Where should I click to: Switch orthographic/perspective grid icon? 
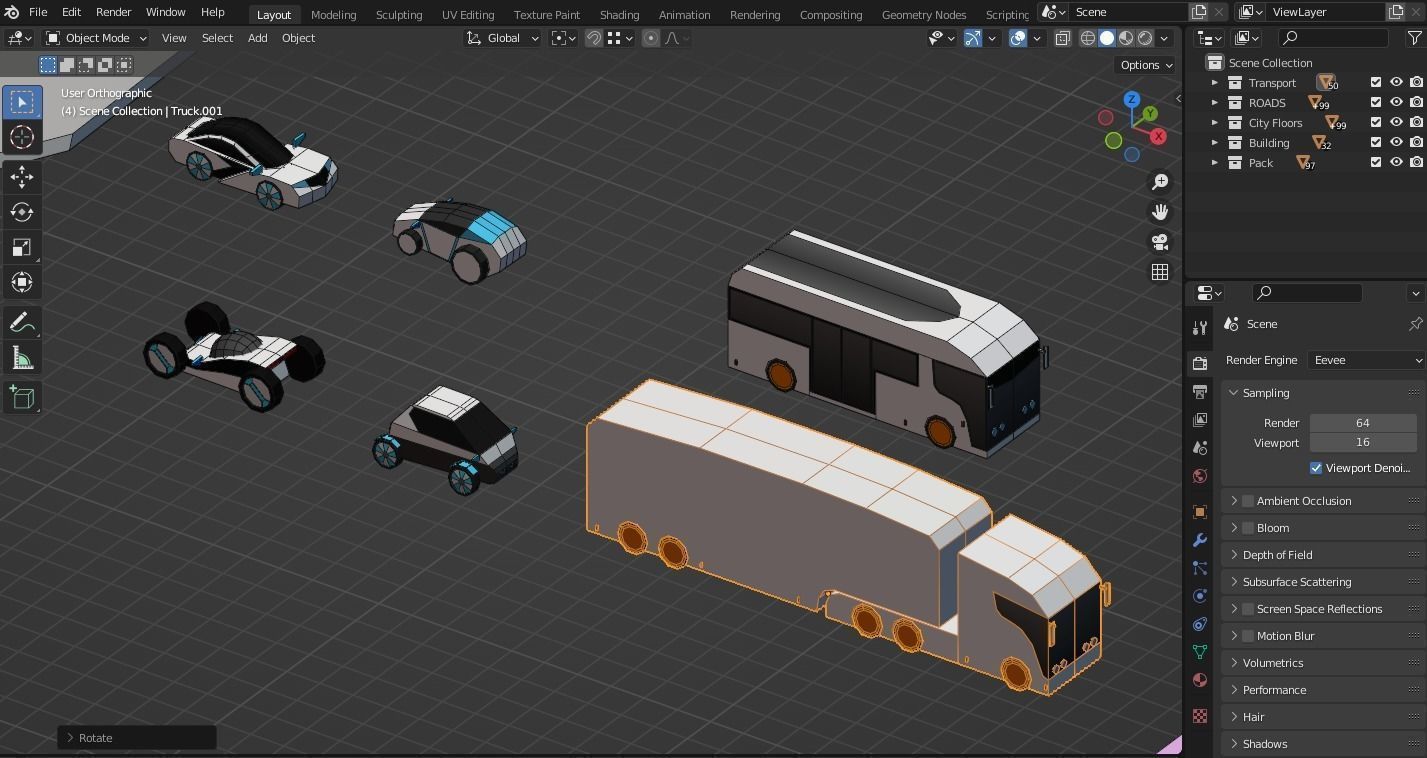(x=1160, y=272)
